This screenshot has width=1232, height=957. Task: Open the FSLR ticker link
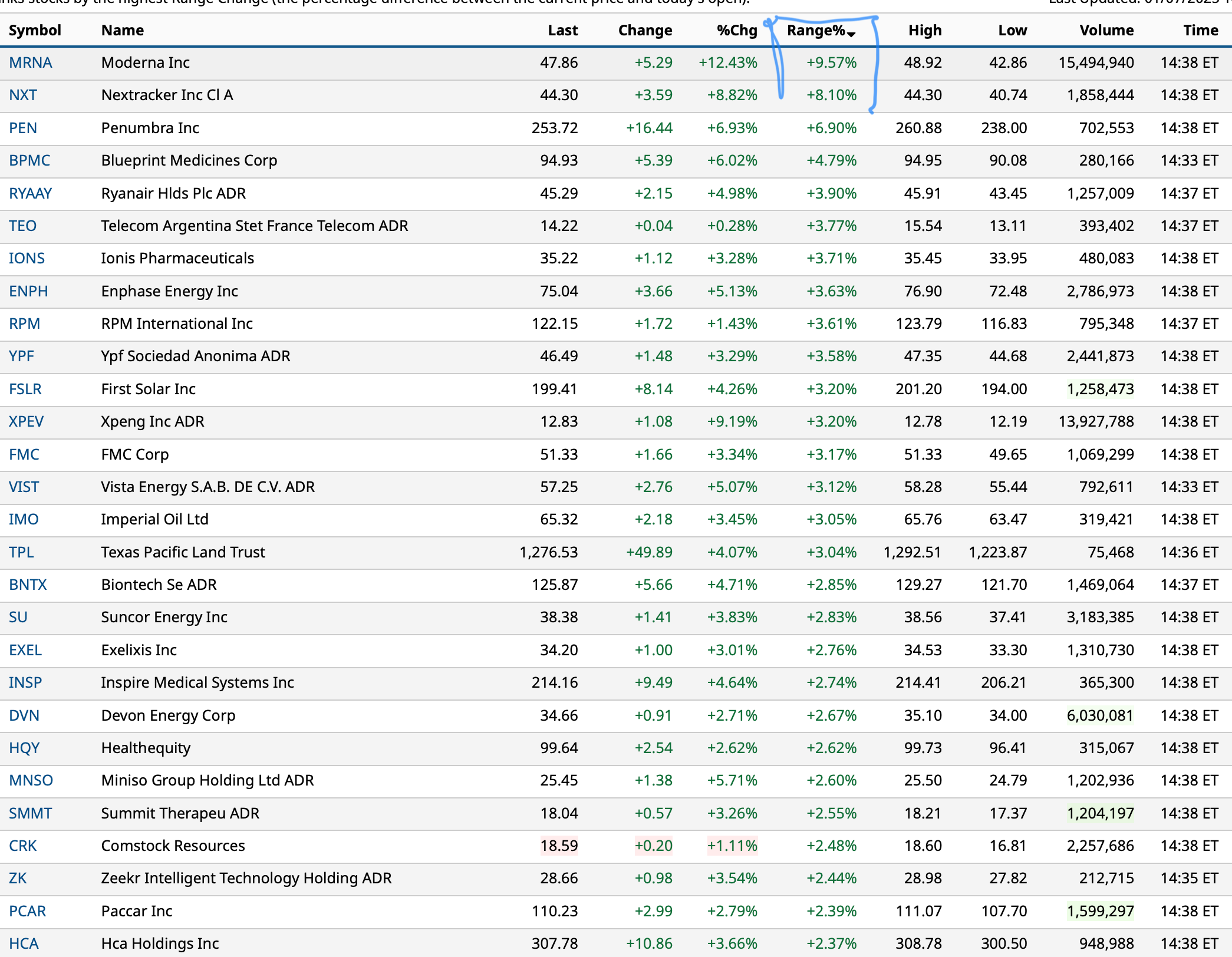[x=25, y=390]
